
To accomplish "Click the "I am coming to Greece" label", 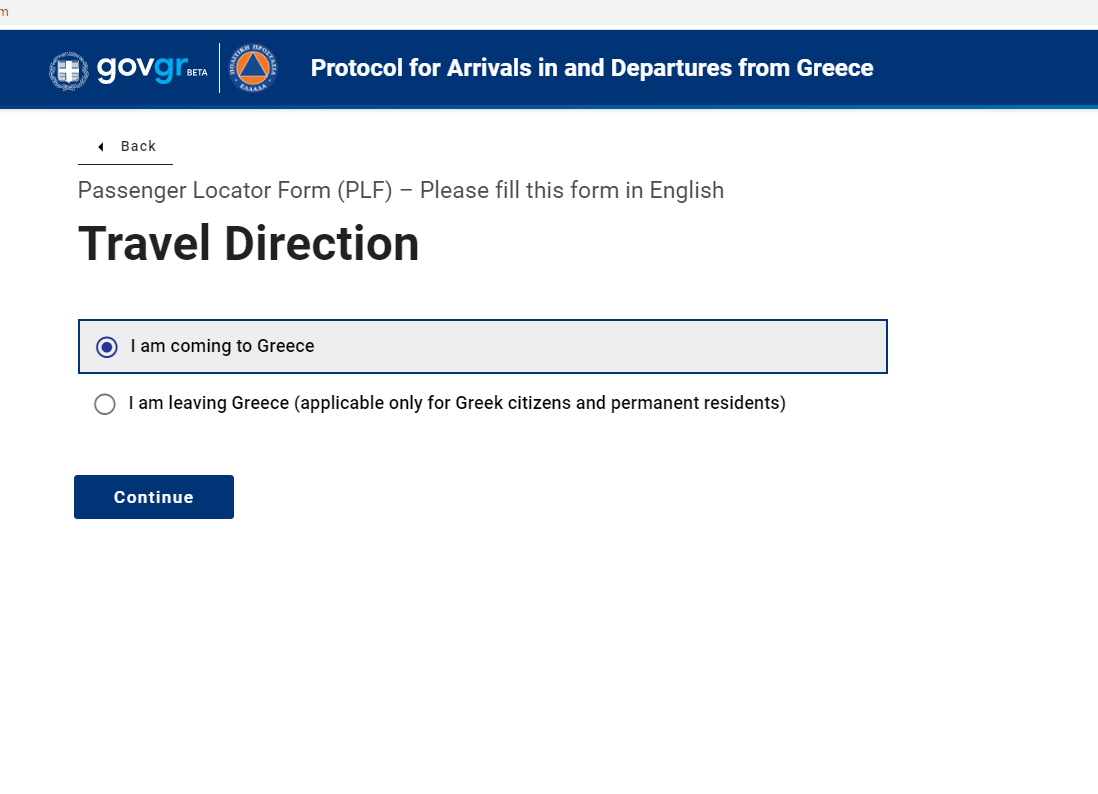I will click(x=222, y=346).
